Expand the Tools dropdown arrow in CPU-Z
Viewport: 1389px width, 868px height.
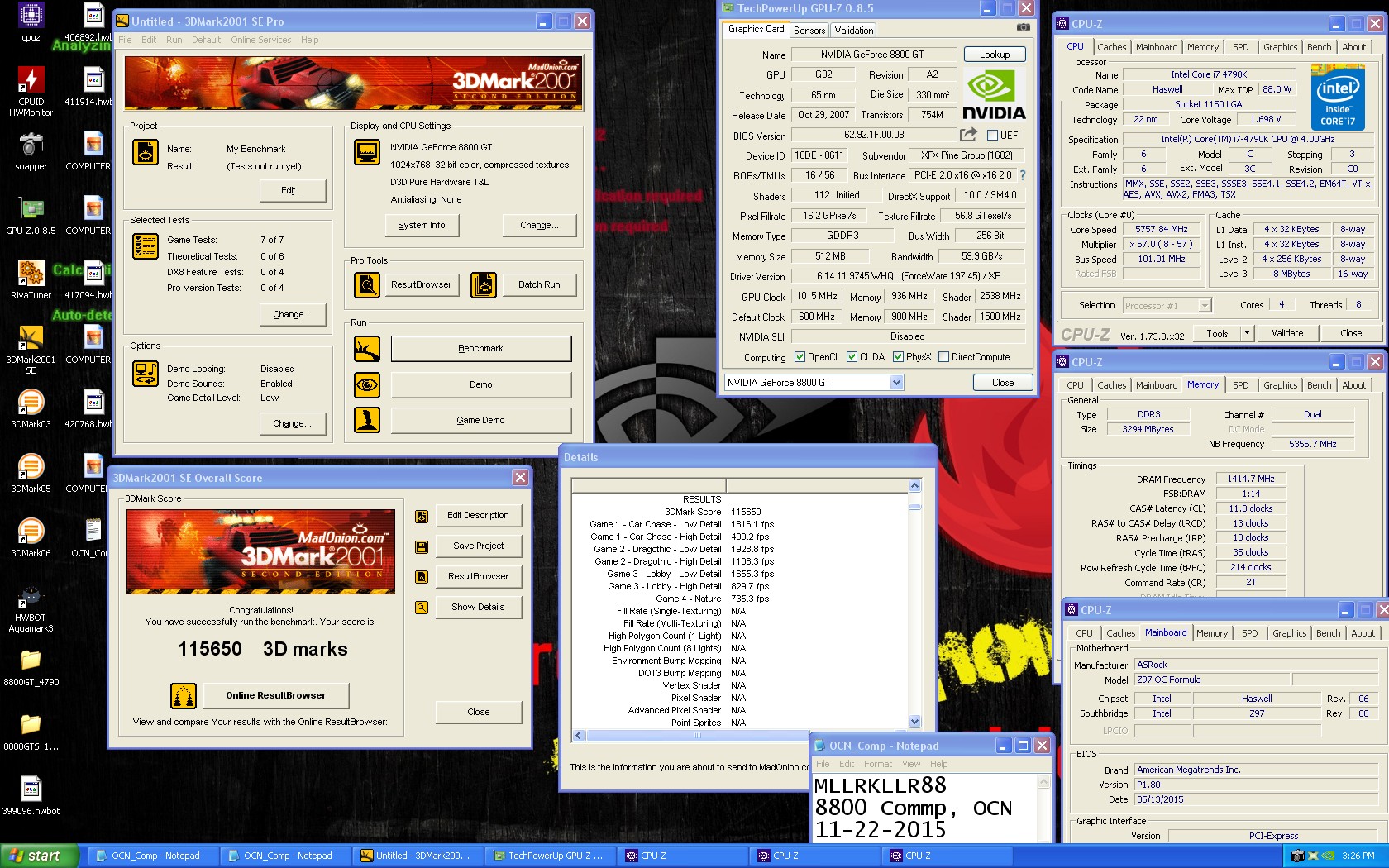(1247, 333)
